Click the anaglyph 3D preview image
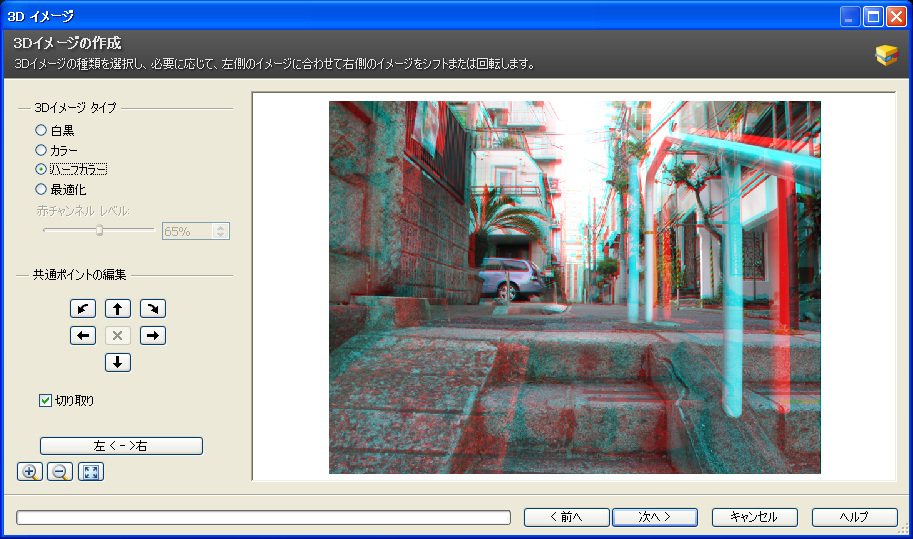913x539 pixels. point(575,287)
